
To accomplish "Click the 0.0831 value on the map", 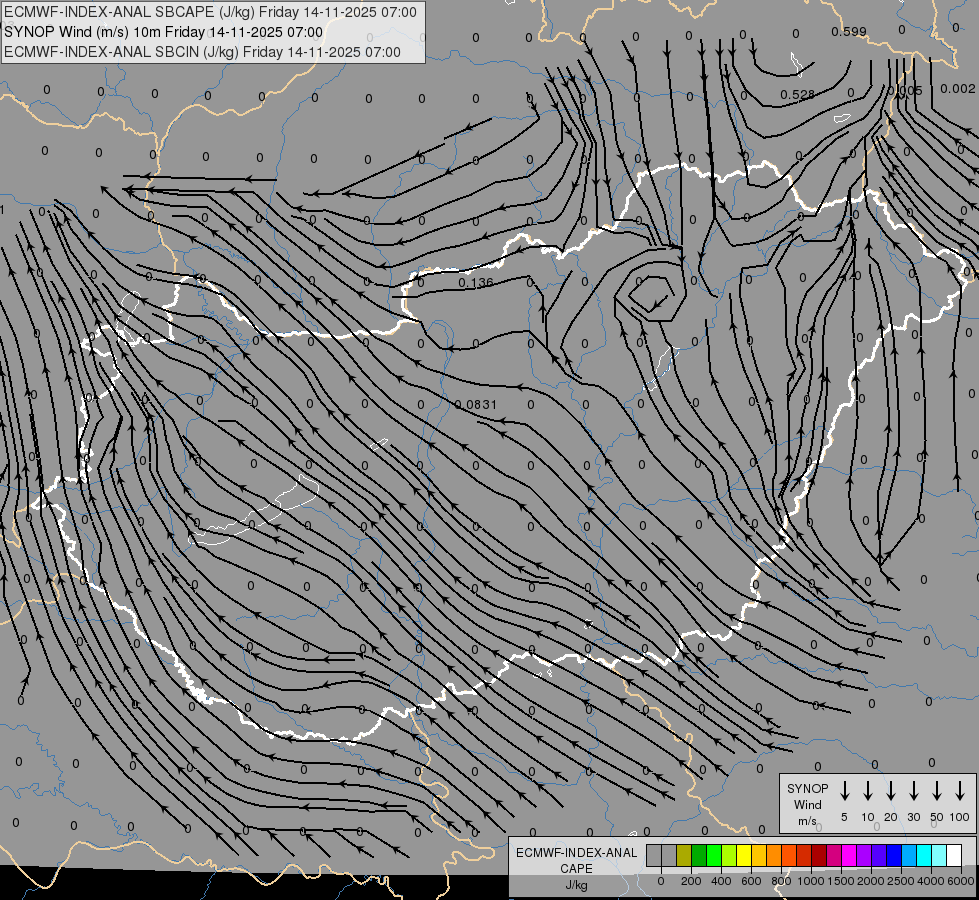I will [x=476, y=405].
